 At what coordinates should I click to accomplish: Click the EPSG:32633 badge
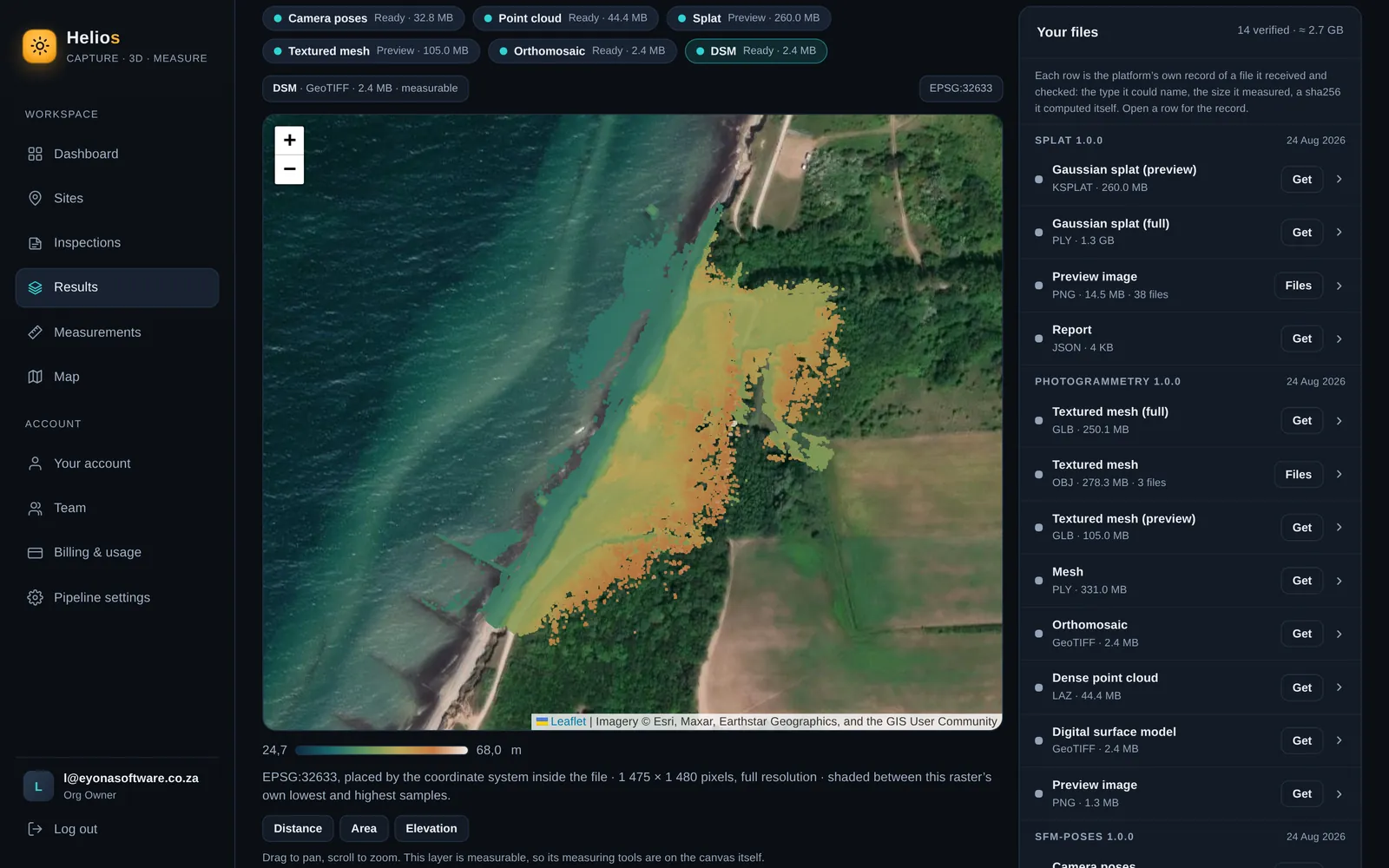coord(960,89)
